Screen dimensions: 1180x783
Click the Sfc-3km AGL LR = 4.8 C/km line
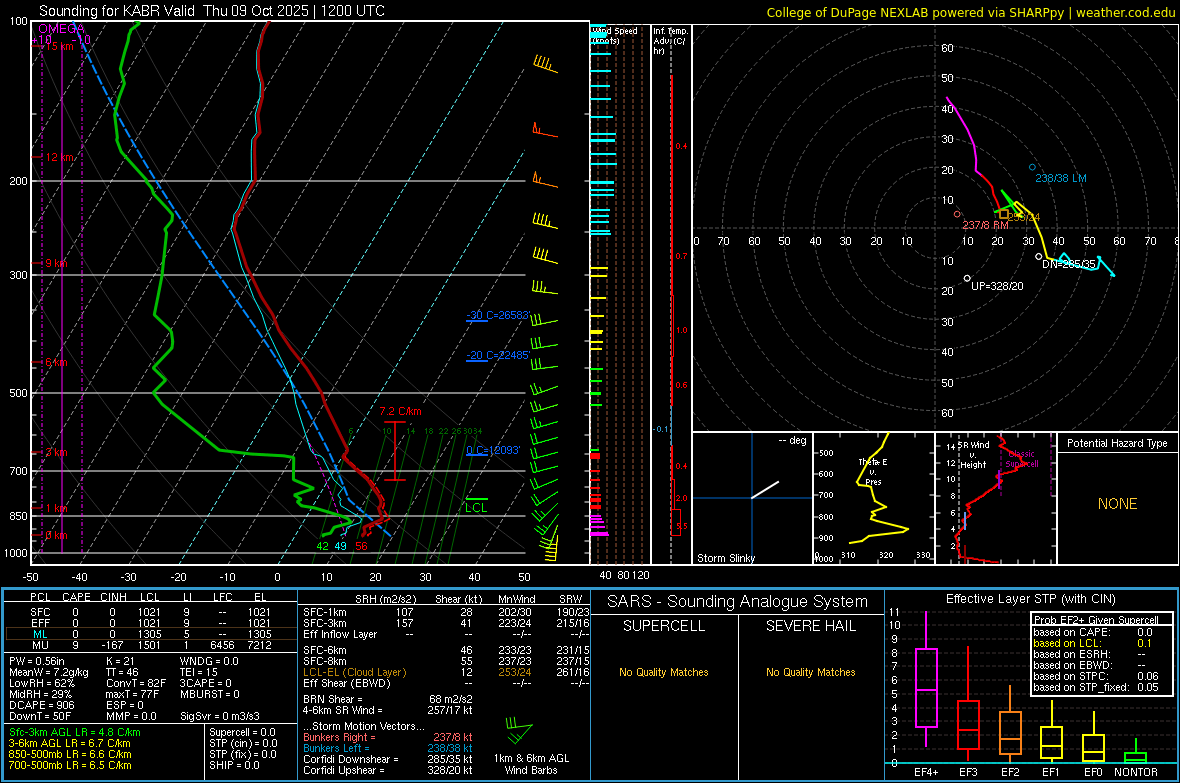point(75,733)
